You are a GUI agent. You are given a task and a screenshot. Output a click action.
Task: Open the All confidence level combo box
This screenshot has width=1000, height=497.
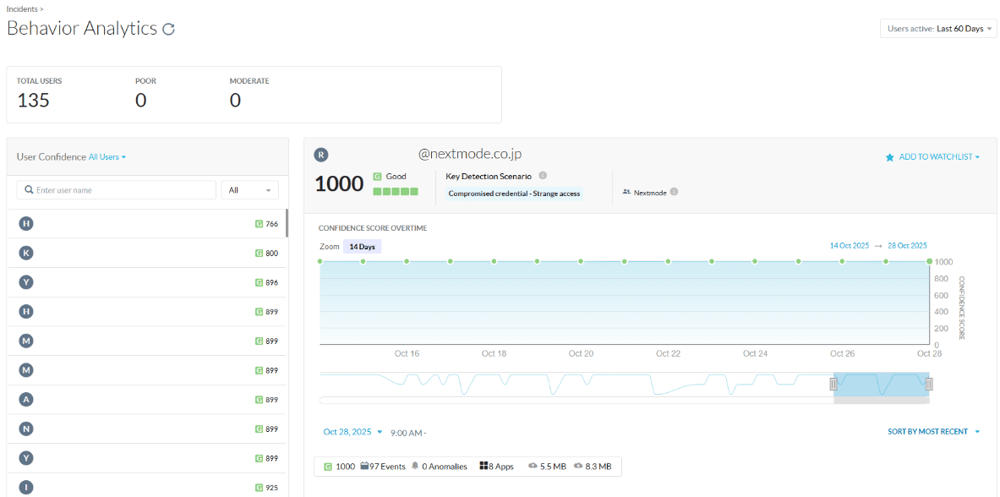pos(249,190)
